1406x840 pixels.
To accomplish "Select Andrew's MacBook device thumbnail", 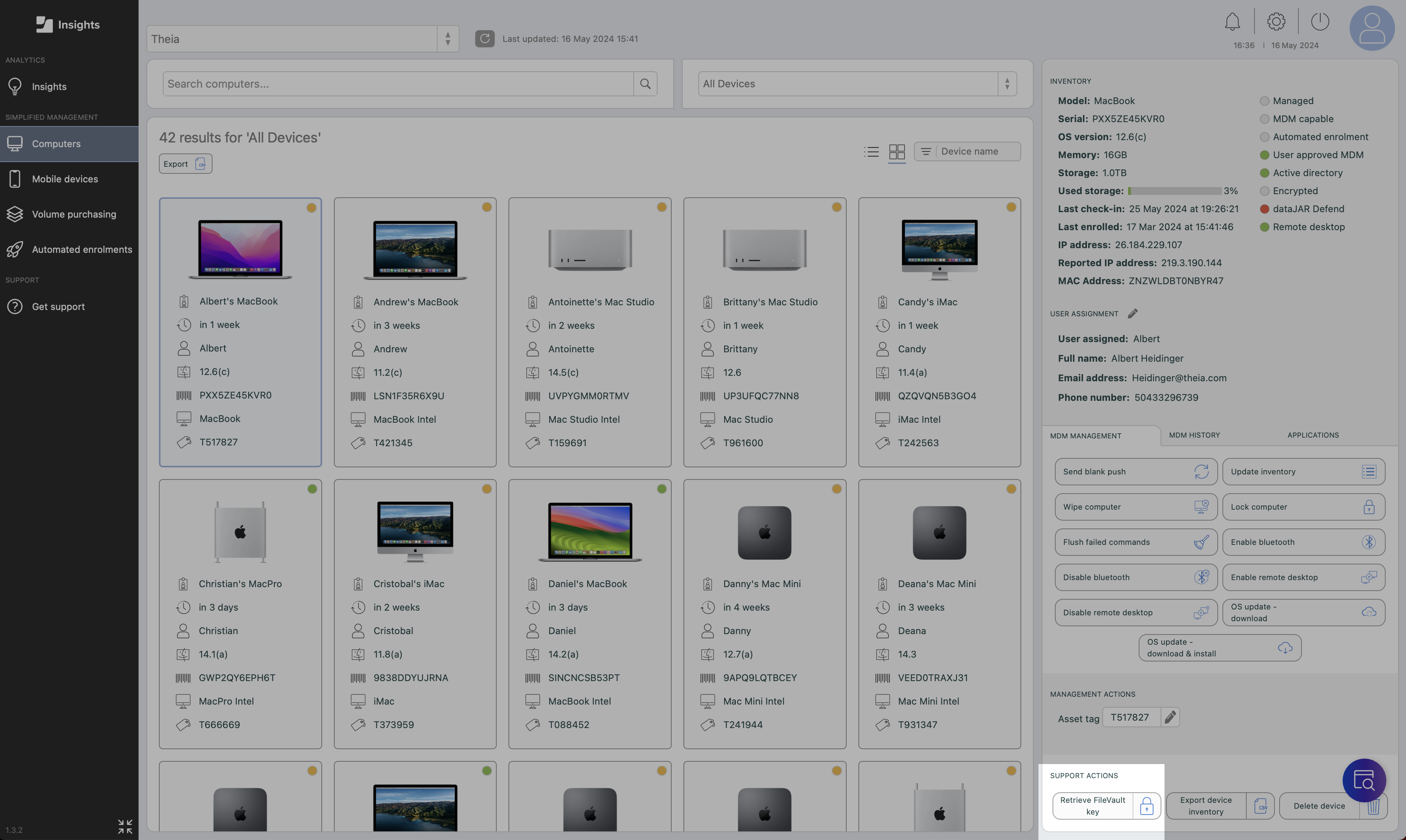I will (x=415, y=250).
